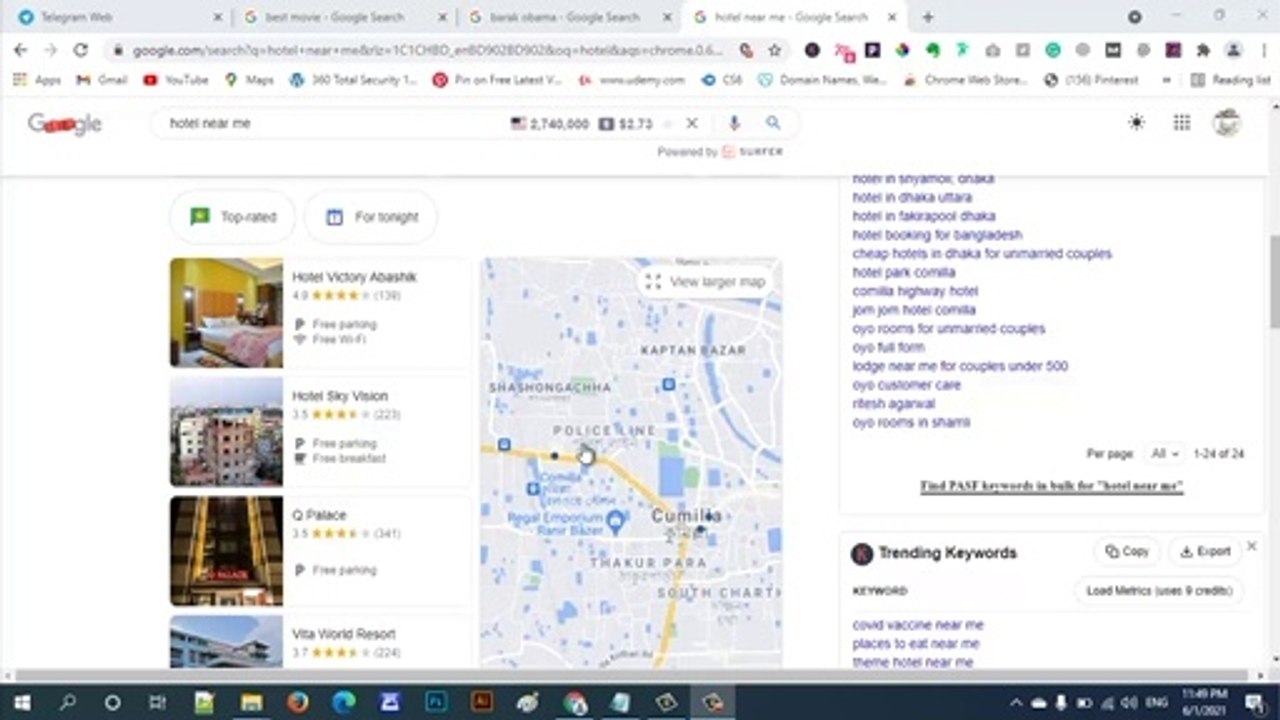1280x720 pixels.
Task: Open the Per page All dropdown
Action: point(1164,454)
